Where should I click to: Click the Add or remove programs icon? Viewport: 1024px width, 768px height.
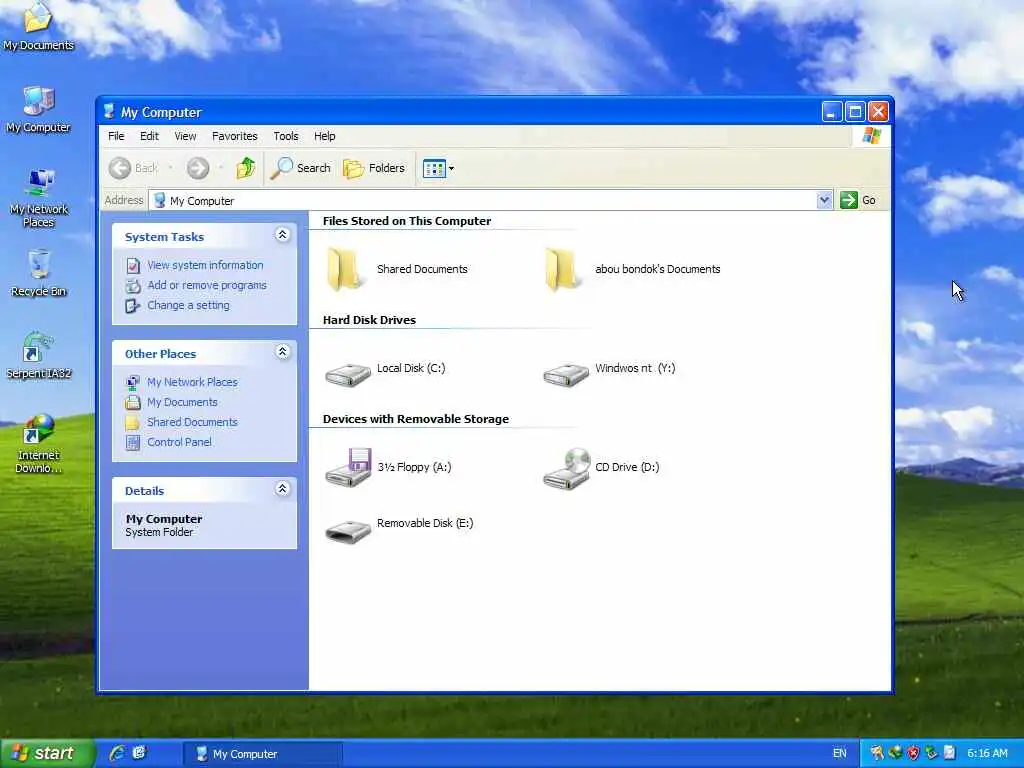(x=133, y=285)
